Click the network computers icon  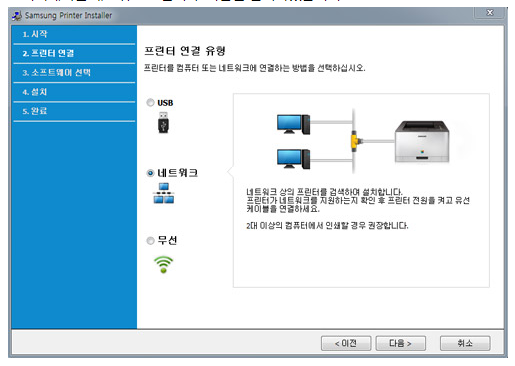(163, 193)
